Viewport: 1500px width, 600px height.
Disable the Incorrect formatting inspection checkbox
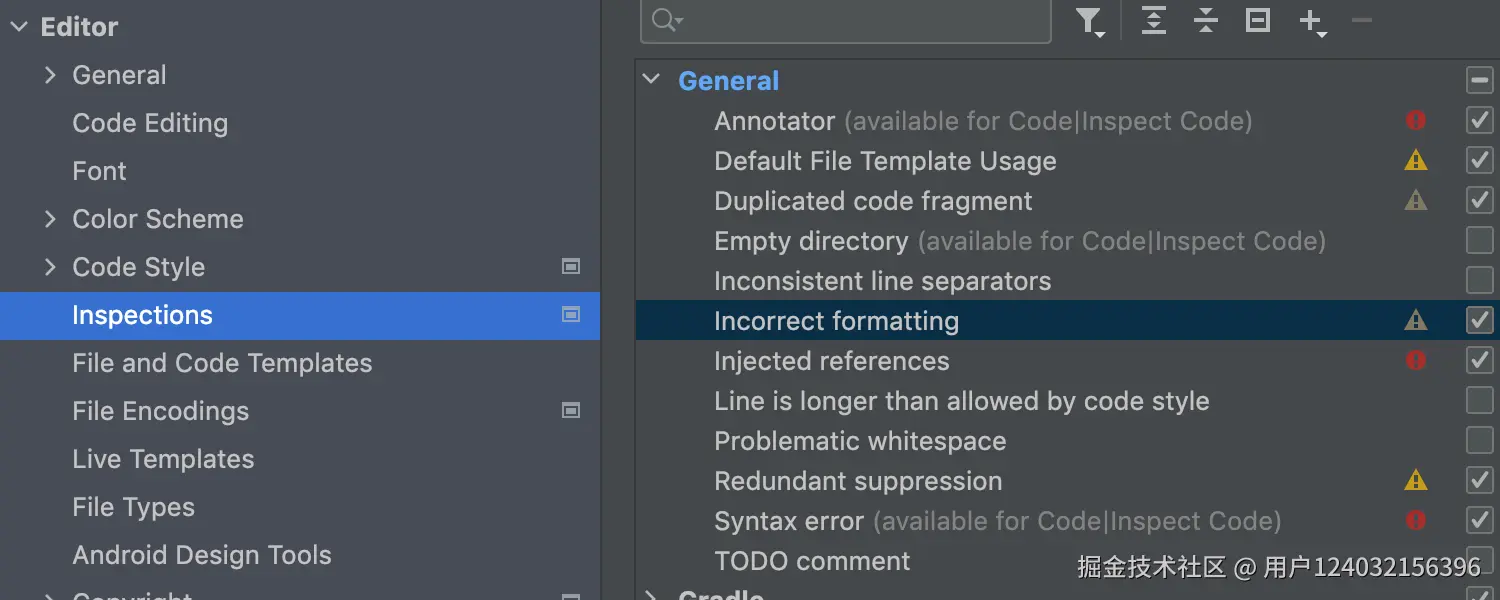click(1479, 321)
